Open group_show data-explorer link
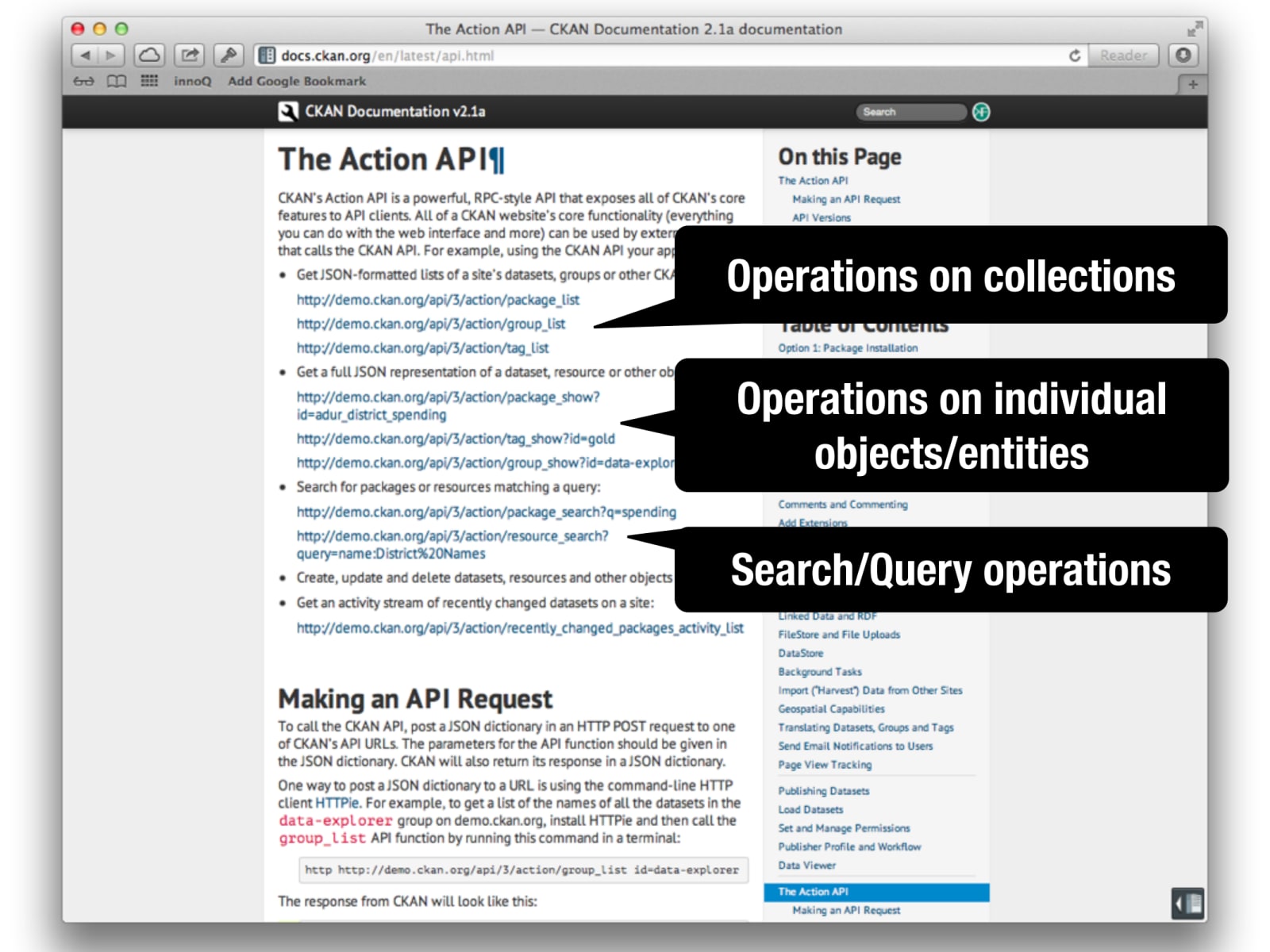The height and width of the screenshot is (952, 1270). 485,463
